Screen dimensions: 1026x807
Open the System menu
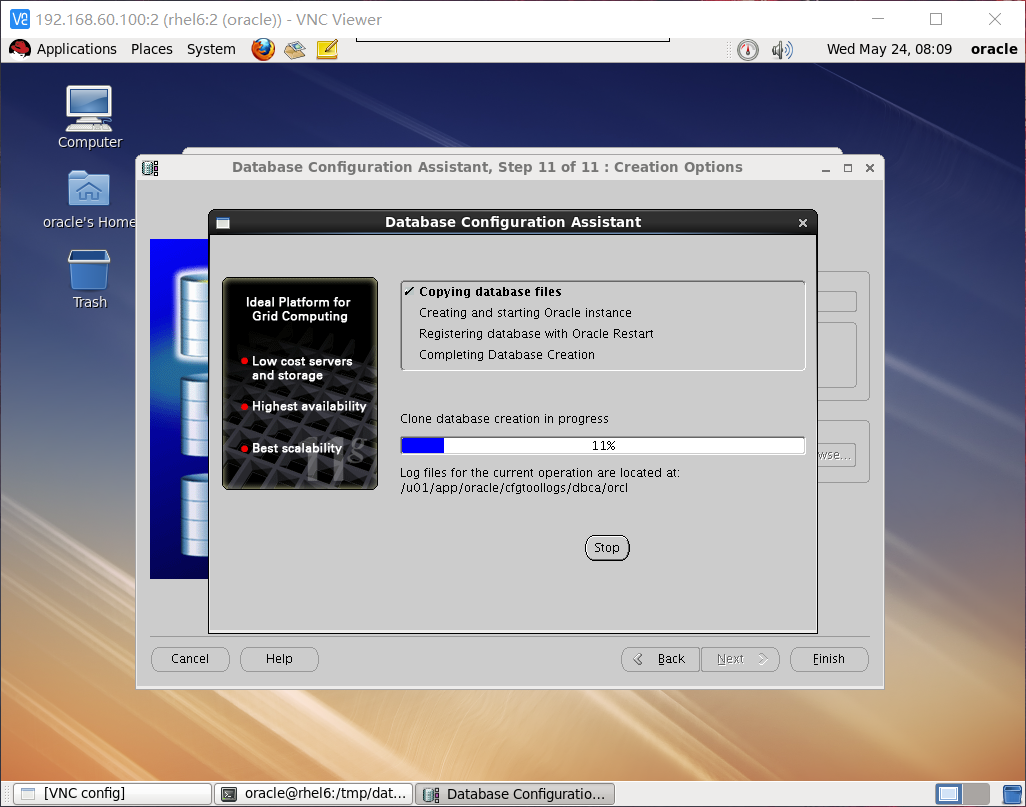click(210, 48)
